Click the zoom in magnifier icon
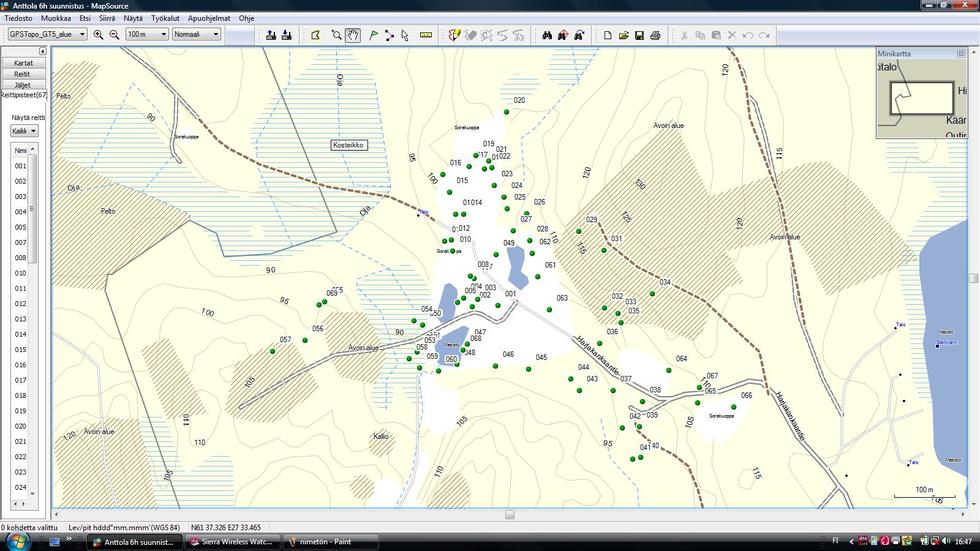Screen dimensions: 980x551 [98, 35]
